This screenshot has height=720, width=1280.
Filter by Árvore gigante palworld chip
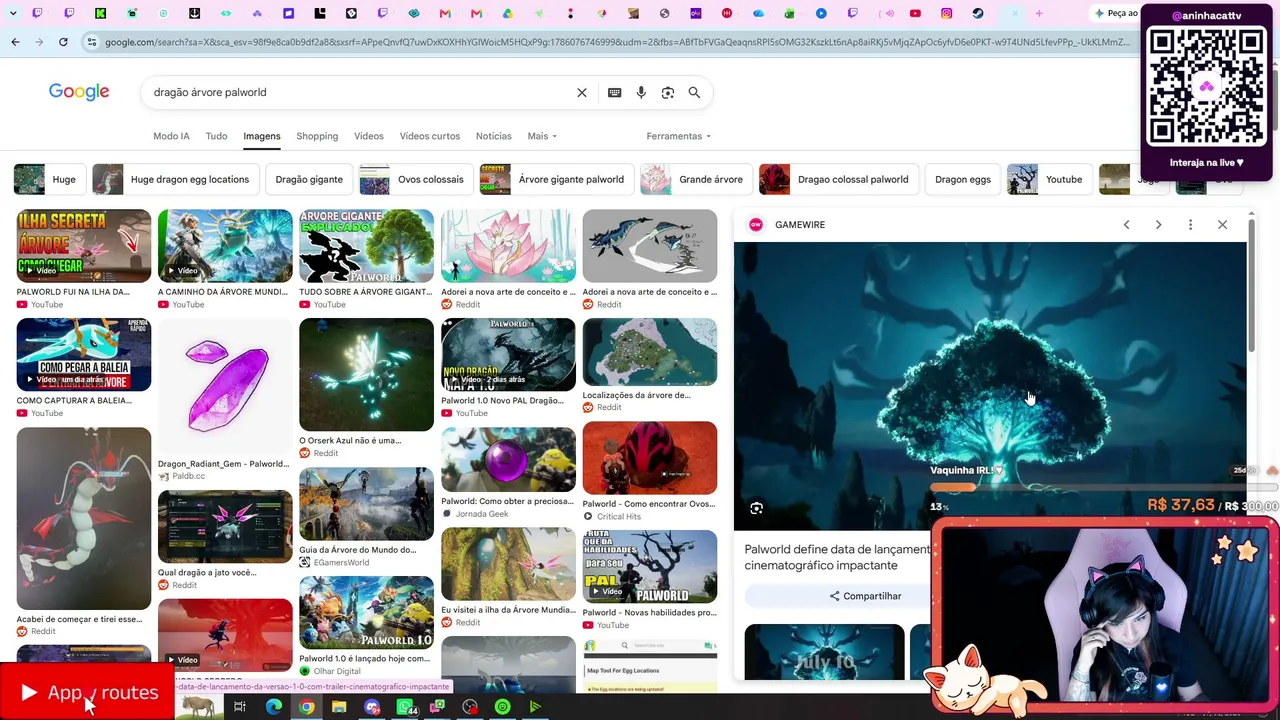tap(556, 180)
